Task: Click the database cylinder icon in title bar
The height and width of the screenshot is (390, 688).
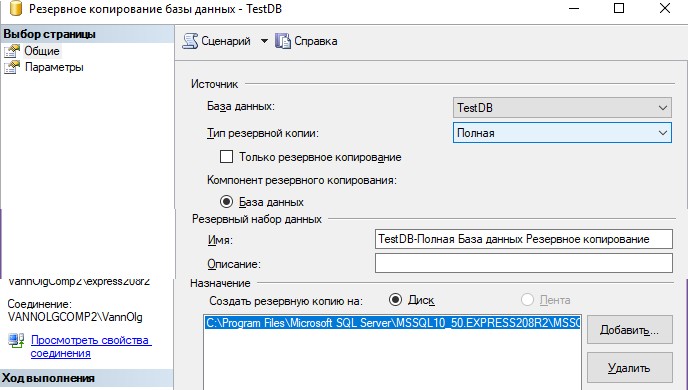Action: (16, 8)
